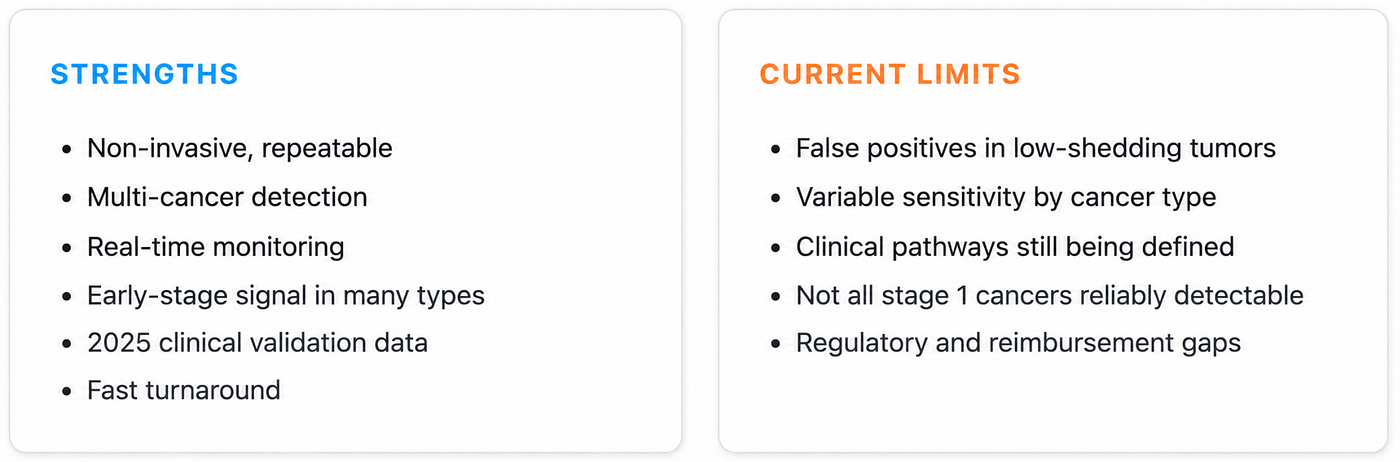Click the STRENGTHS heading

pyautogui.click(x=144, y=74)
